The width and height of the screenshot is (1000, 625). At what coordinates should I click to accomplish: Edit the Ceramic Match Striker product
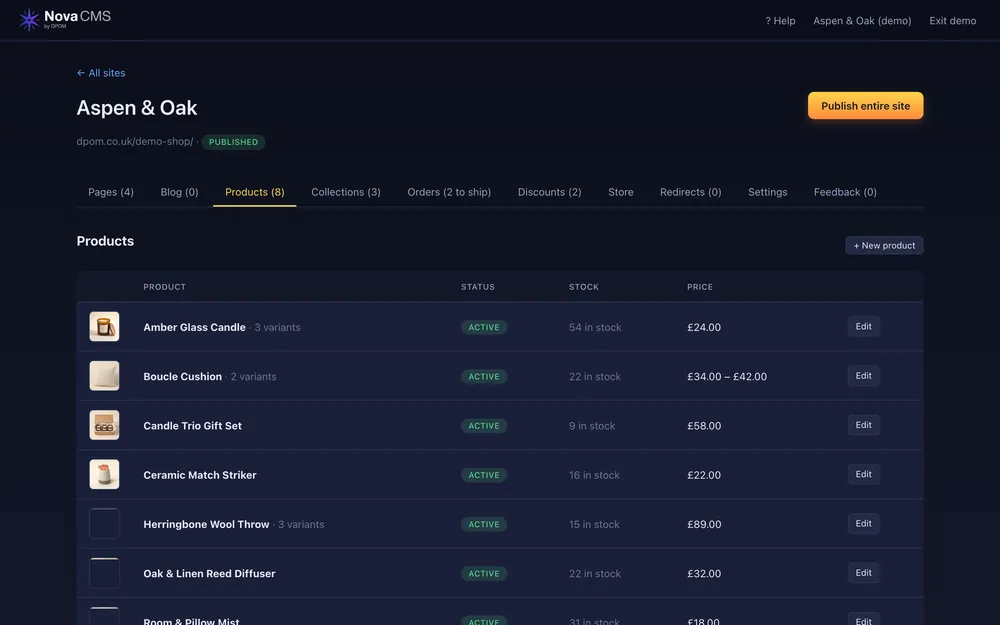pos(864,474)
